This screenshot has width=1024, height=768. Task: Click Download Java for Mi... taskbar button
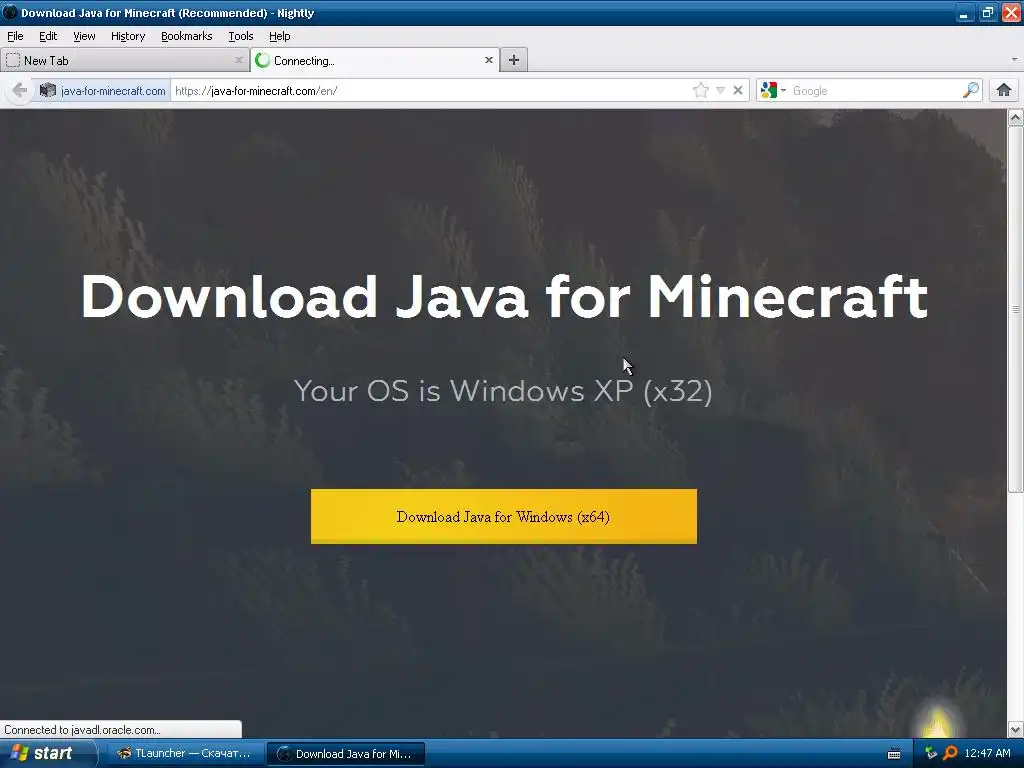point(346,754)
